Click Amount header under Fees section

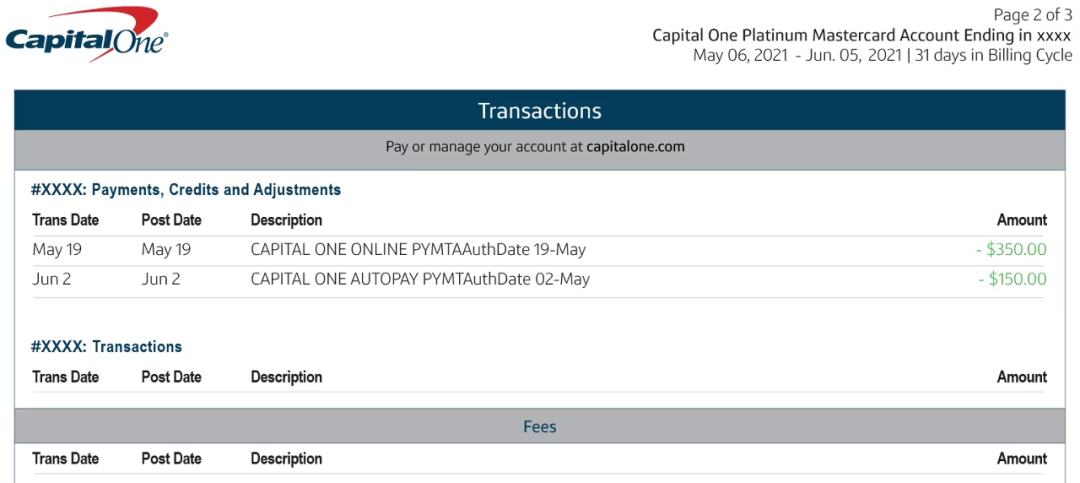tap(1022, 459)
